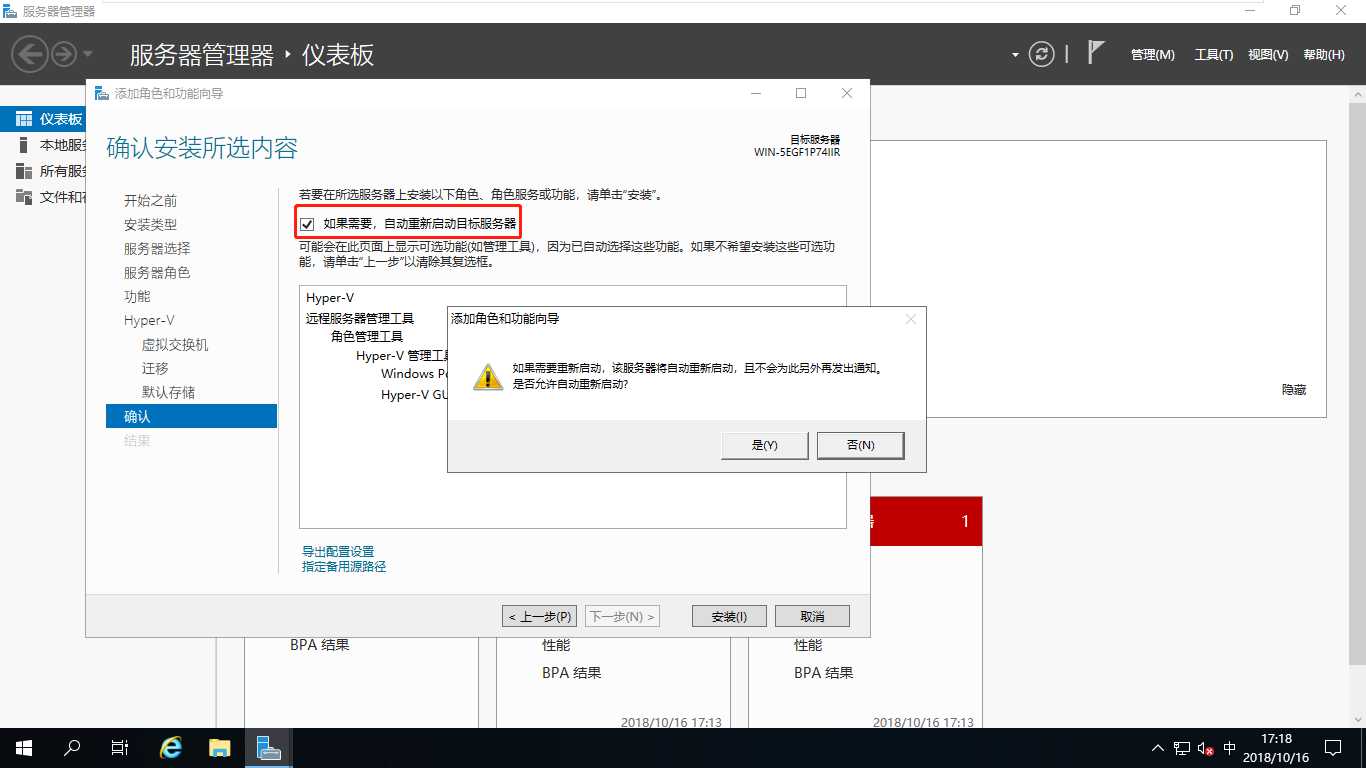
Task: Click the wizard title bar icon
Action: [102, 93]
